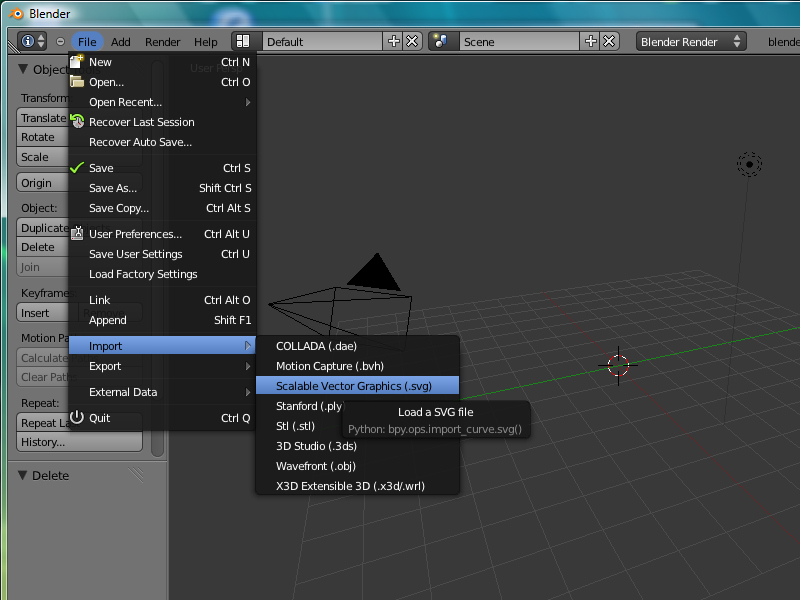800x600 pixels.
Task: Click the Blender logo in the title bar
Action: 16,13
